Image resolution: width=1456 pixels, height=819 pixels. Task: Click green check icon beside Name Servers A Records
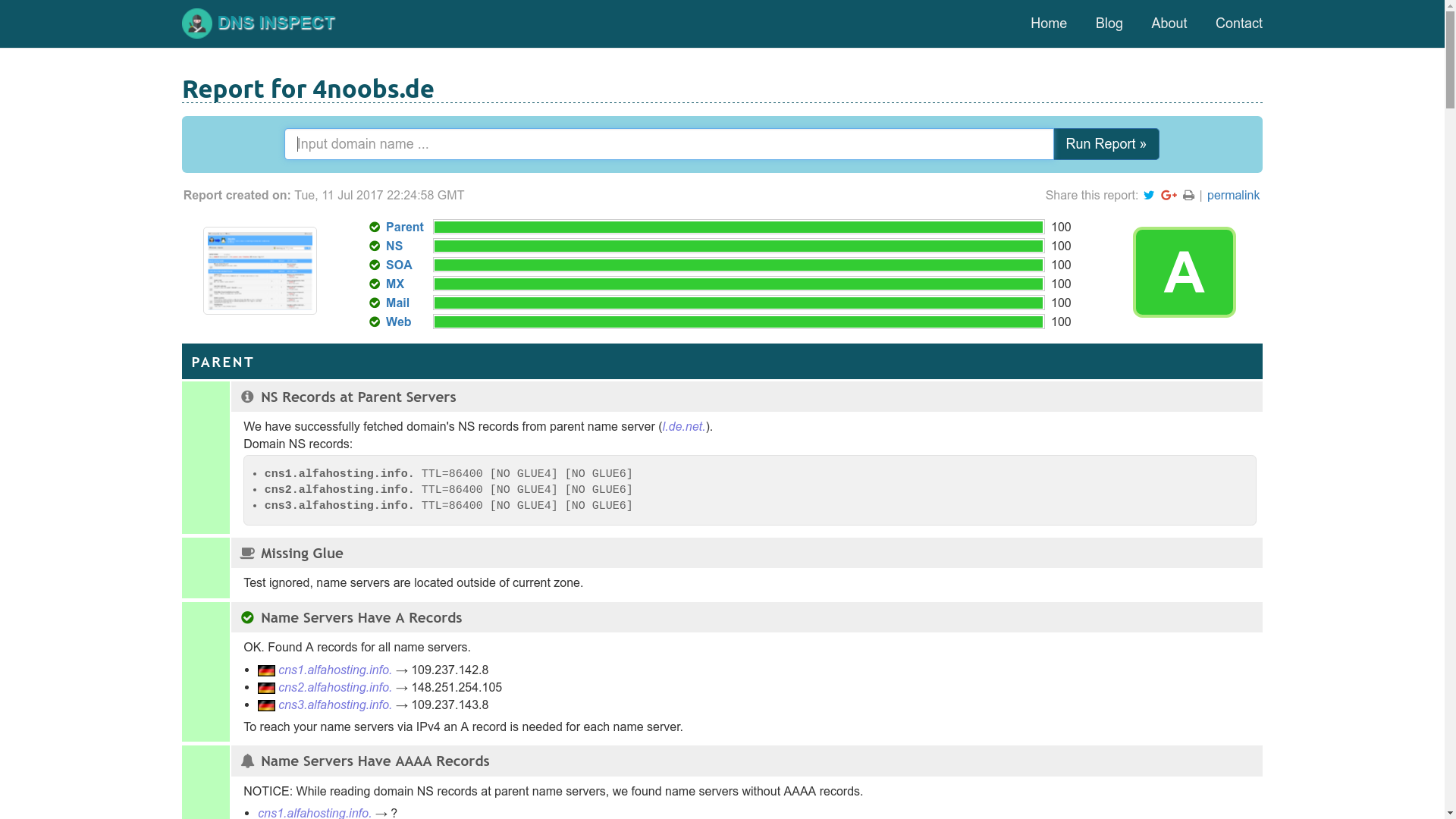[247, 618]
